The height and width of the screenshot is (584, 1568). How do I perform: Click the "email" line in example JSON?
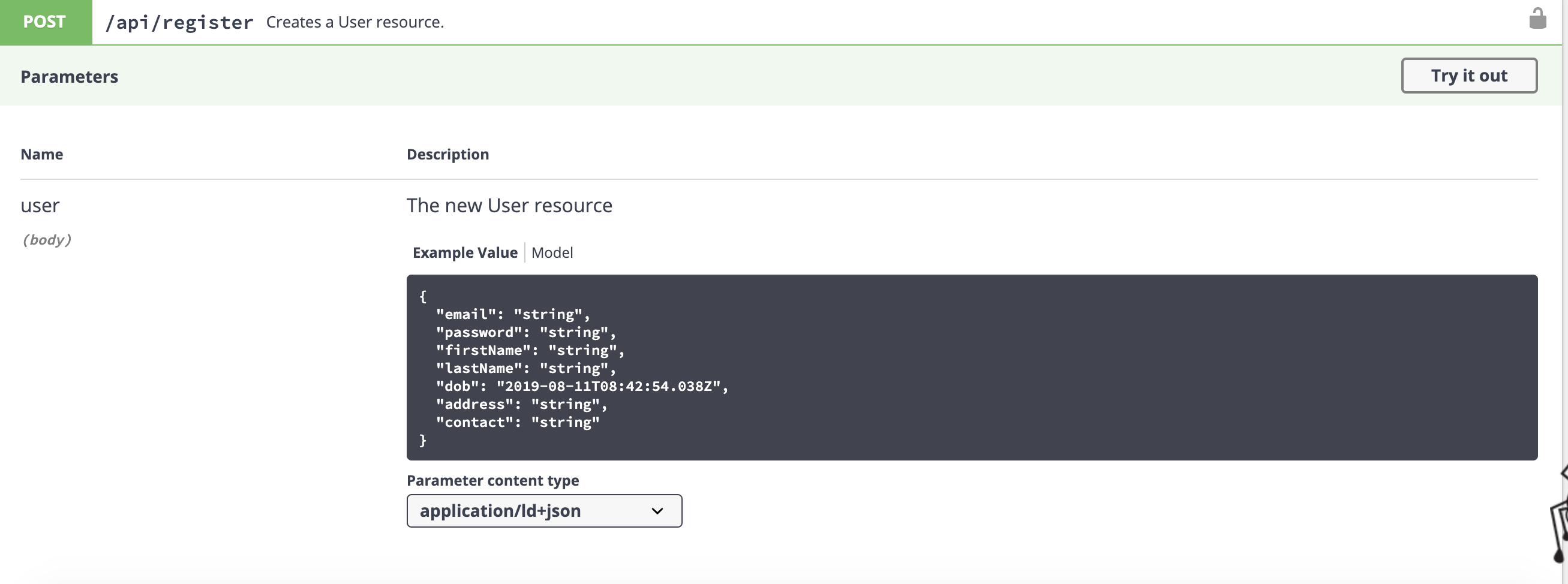(x=512, y=315)
